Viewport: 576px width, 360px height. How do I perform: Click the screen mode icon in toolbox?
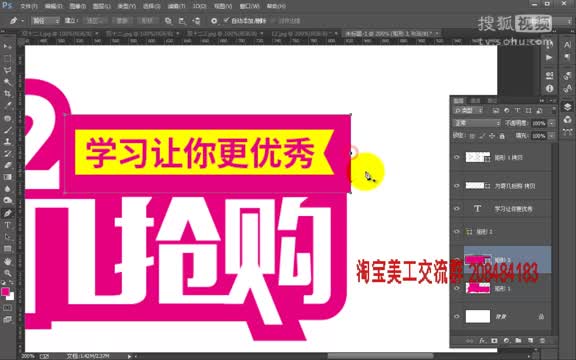tap(7, 320)
